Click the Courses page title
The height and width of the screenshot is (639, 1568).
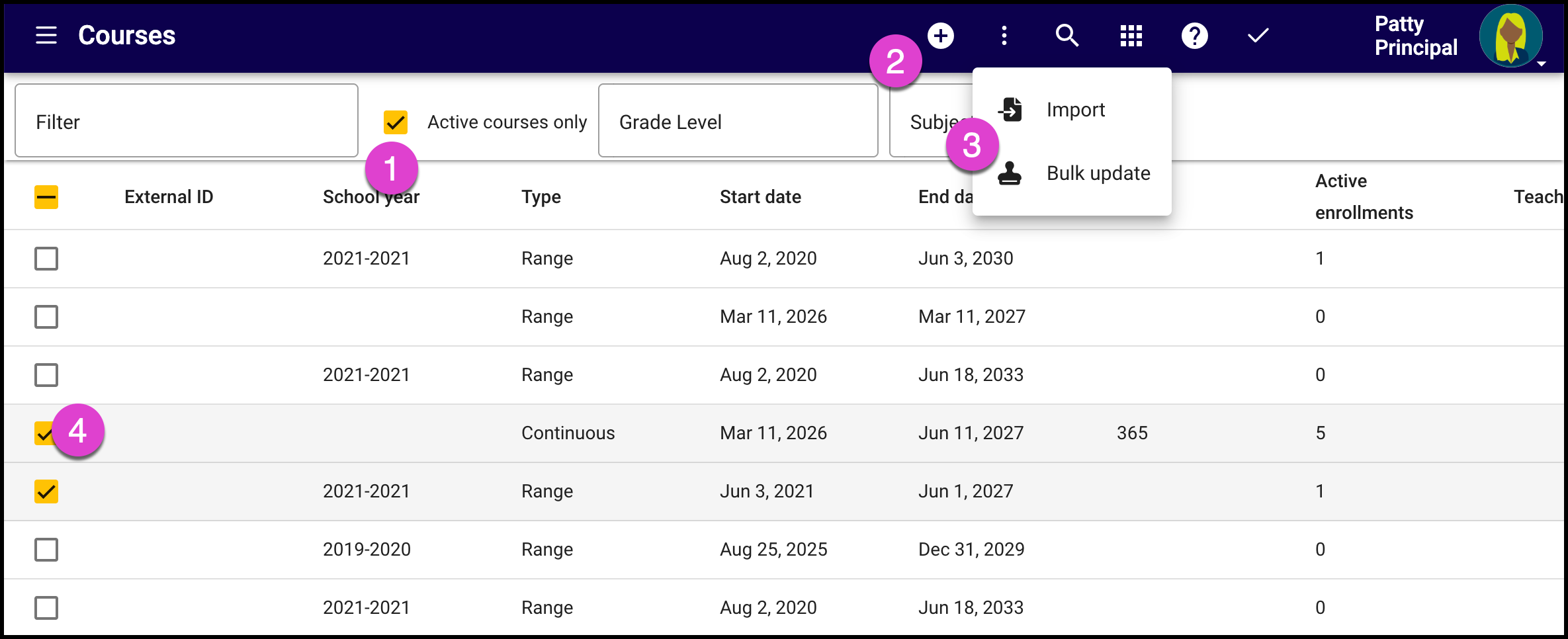(x=127, y=36)
